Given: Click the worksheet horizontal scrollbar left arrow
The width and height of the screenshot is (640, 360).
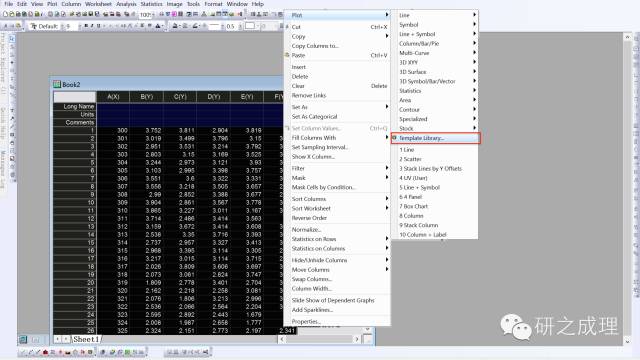Looking at the screenshot, I should point(282,339).
